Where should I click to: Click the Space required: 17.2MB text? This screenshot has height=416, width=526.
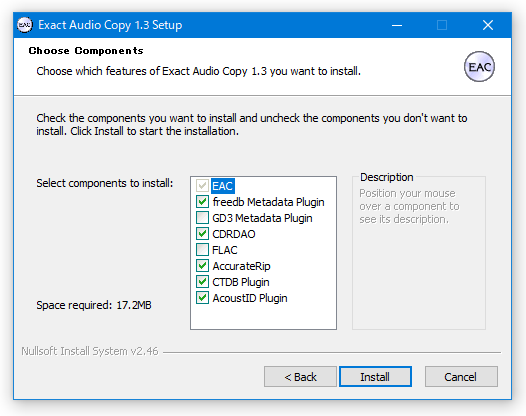(94, 305)
